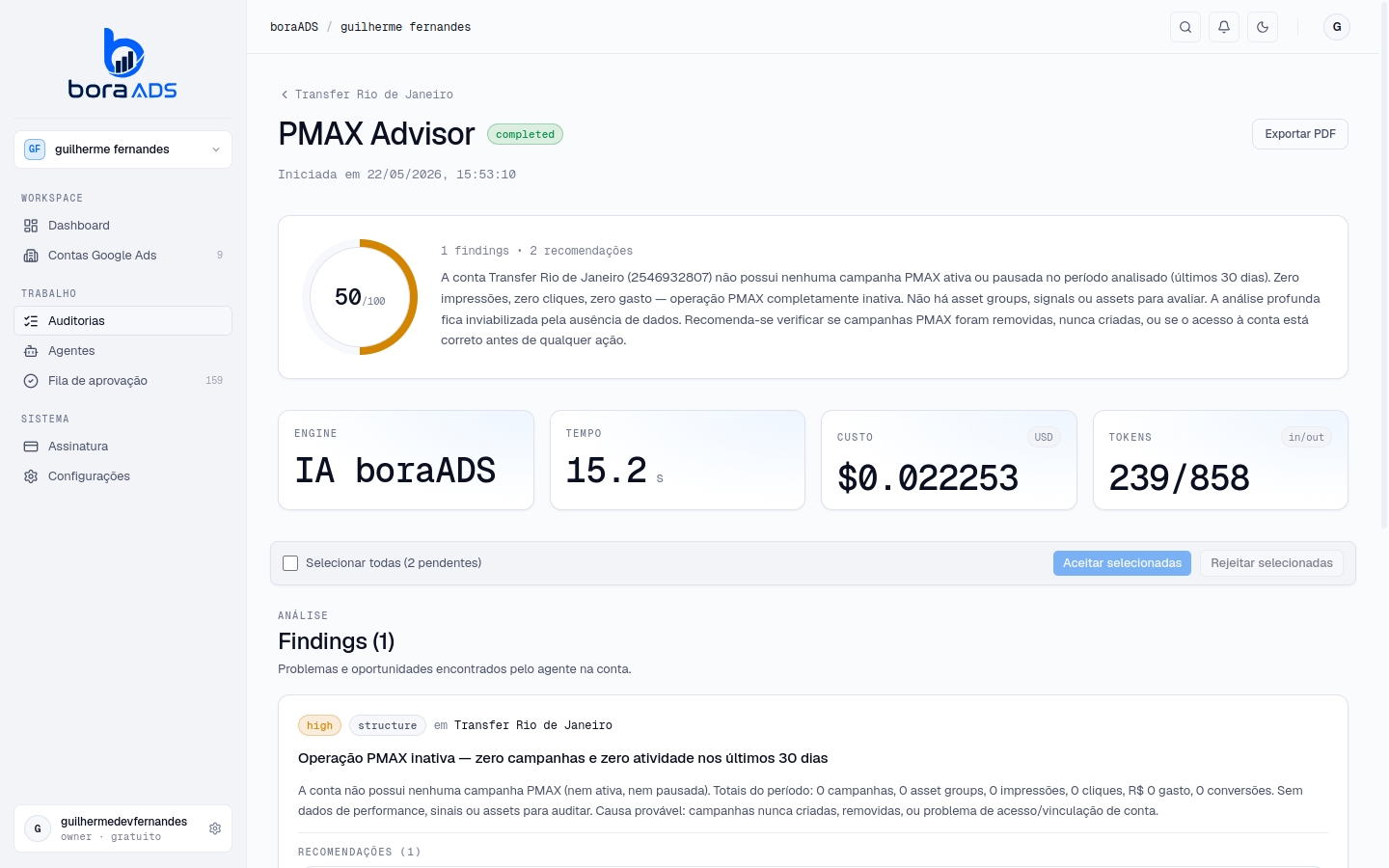Click the 1 findings • 2 recomendações summary
The width and height of the screenshot is (1389, 868).
pyautogui.click(x=536, y=251)
